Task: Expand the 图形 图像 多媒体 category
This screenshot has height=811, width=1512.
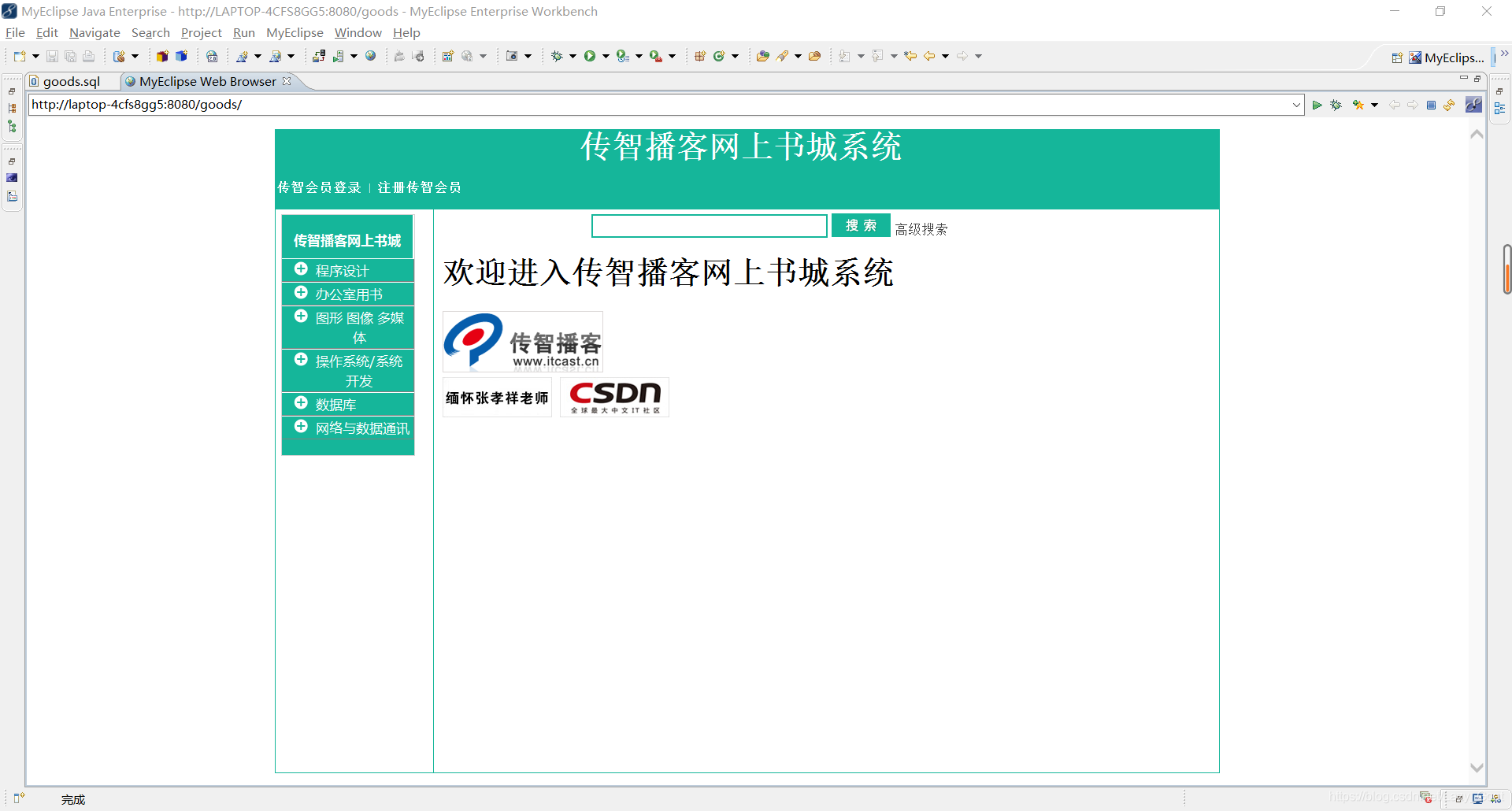Action: (x=301, y=317)
